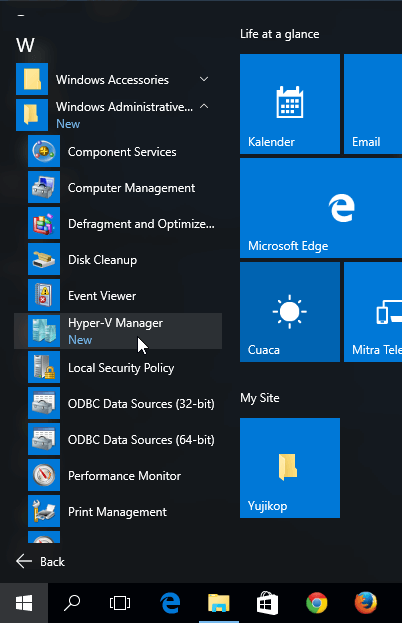
Task: Click the Life at a glance group title
Action: click(280, 34)
